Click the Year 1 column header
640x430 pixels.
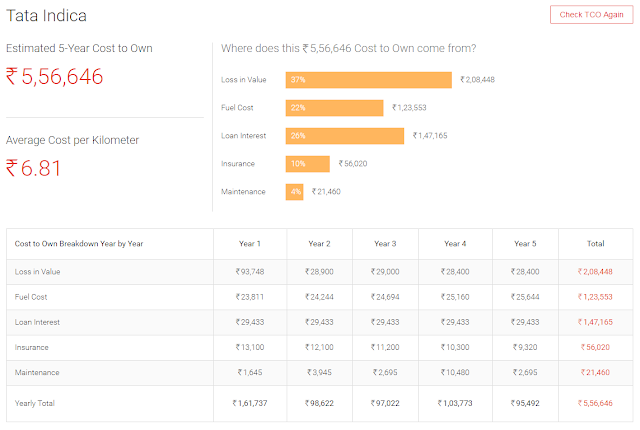tap(250, 244)
